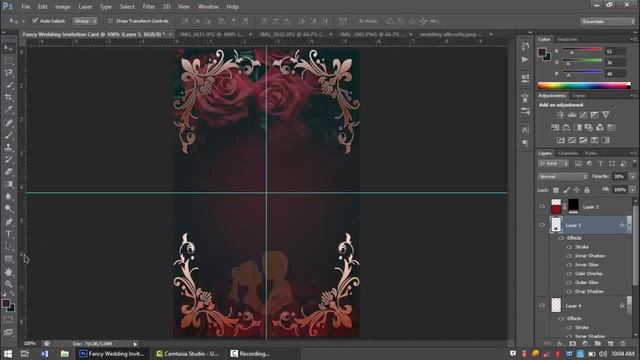Toggle Layer 5 Inner Glow effect visibility

569,264
